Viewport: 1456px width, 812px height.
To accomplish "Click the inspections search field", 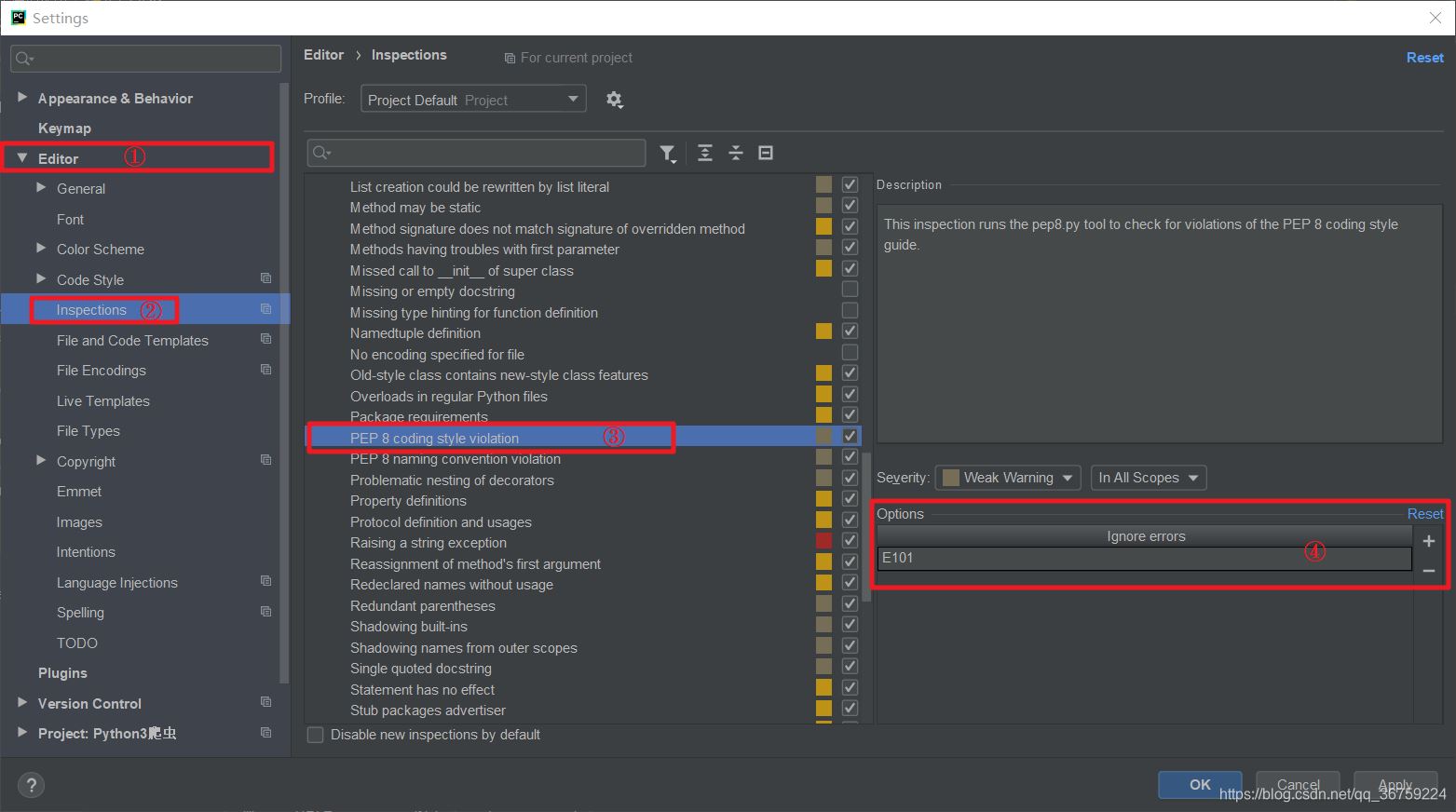I will (477, 153).
